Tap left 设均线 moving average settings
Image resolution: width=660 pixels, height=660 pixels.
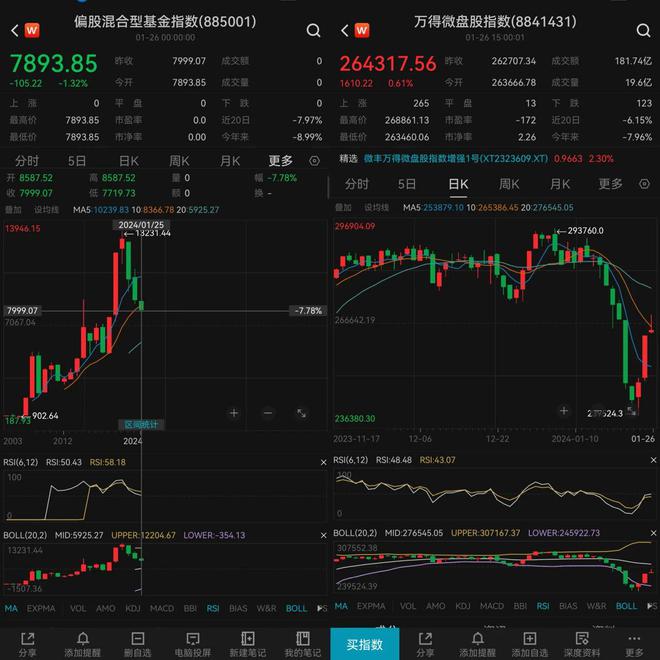(47, 210)
